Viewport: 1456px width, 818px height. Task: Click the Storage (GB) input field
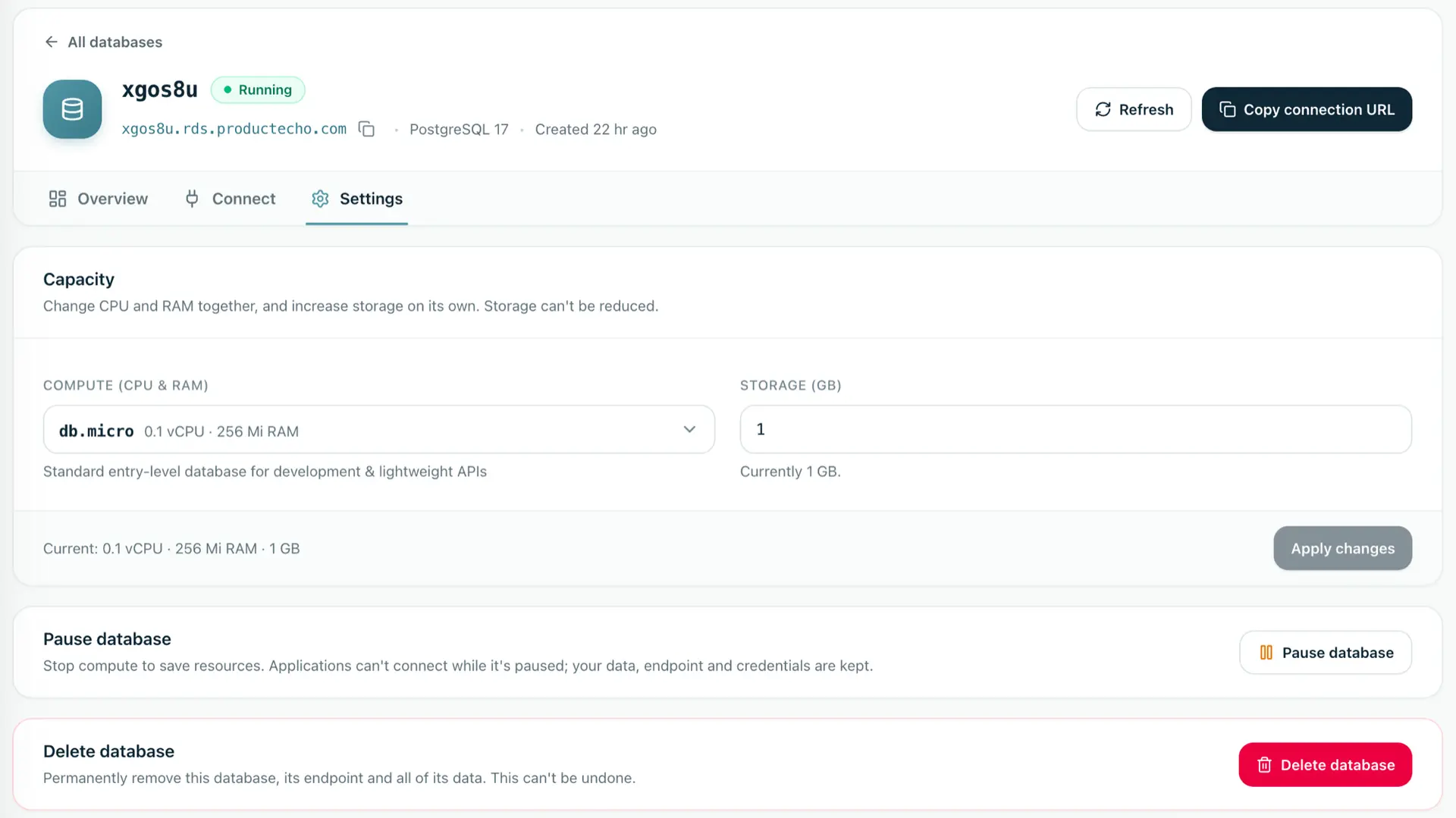[1075, 429]
